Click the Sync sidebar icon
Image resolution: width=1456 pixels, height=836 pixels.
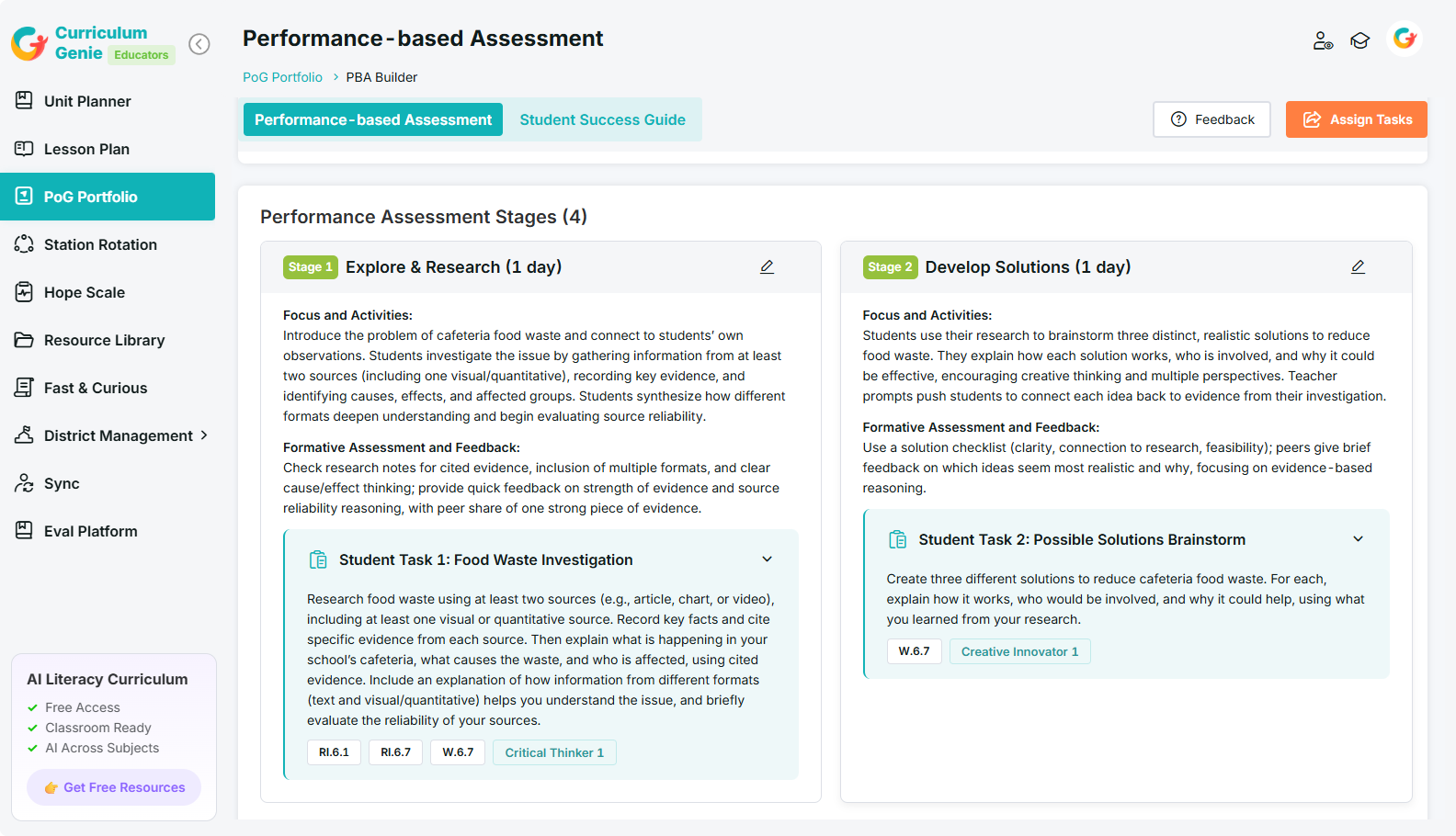click(24, 482)
